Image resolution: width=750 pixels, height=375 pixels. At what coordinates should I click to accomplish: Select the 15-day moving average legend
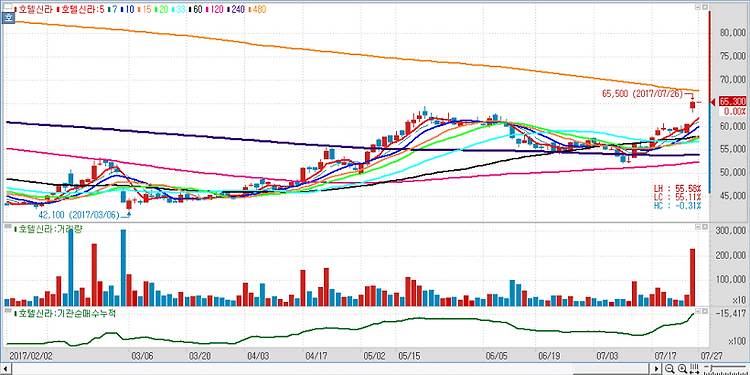[144, 9]
